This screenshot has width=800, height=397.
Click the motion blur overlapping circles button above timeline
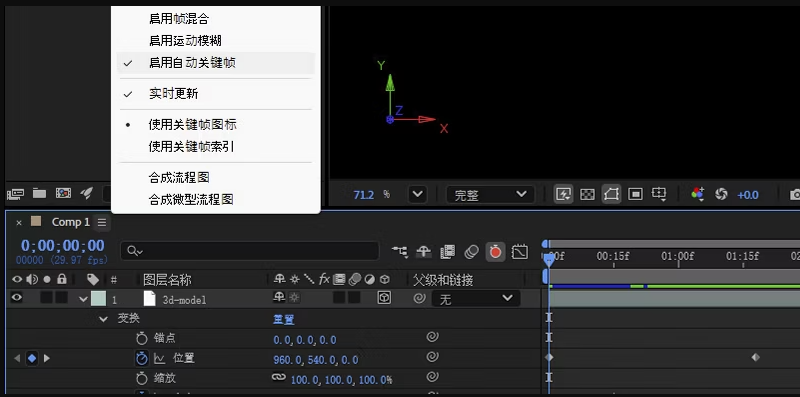tap(472, 251)
